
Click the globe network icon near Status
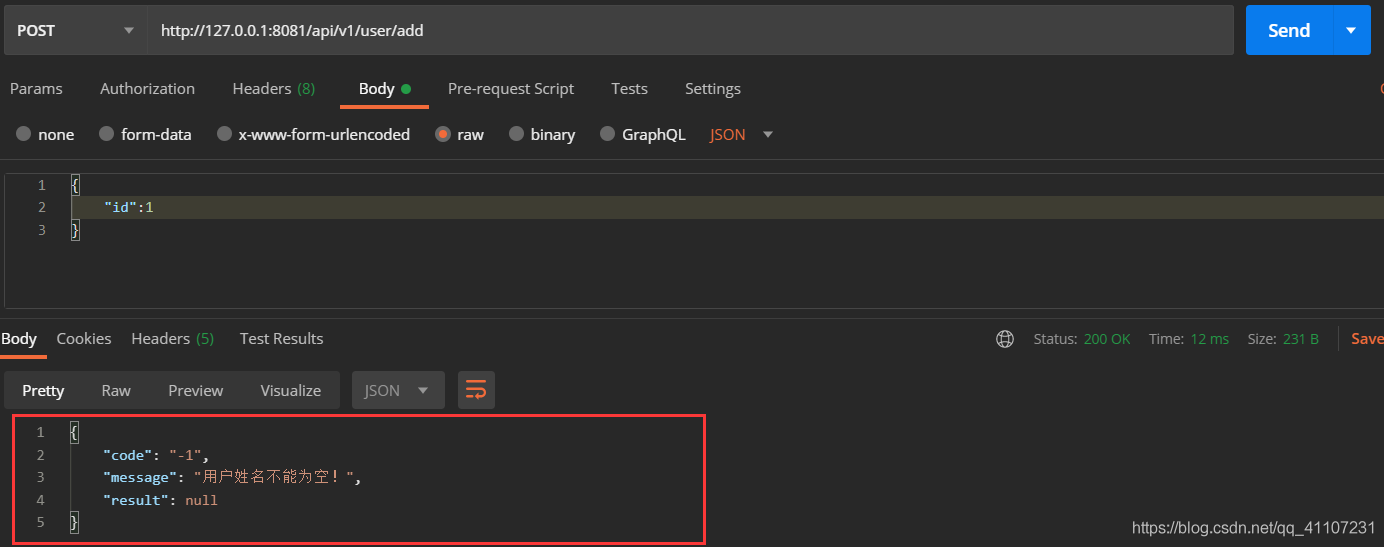coord(1005,339)
